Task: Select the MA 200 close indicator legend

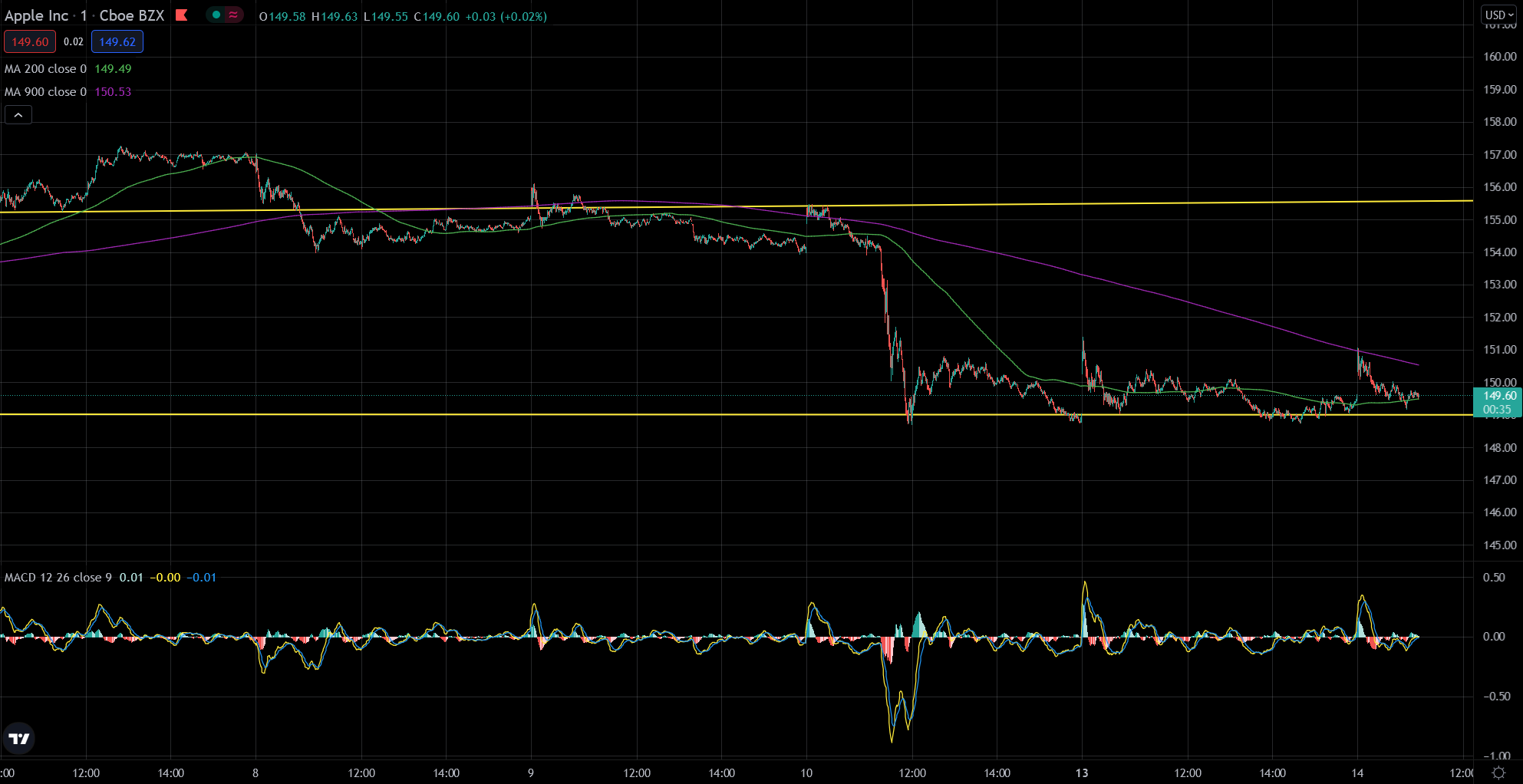Action: (x=45, y=69)
